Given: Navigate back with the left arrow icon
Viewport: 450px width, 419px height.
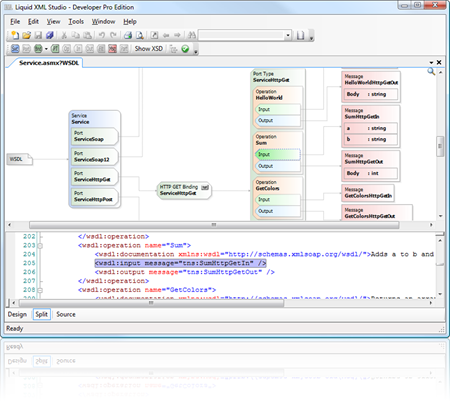Looking at the screenshot, I should 166,35.
